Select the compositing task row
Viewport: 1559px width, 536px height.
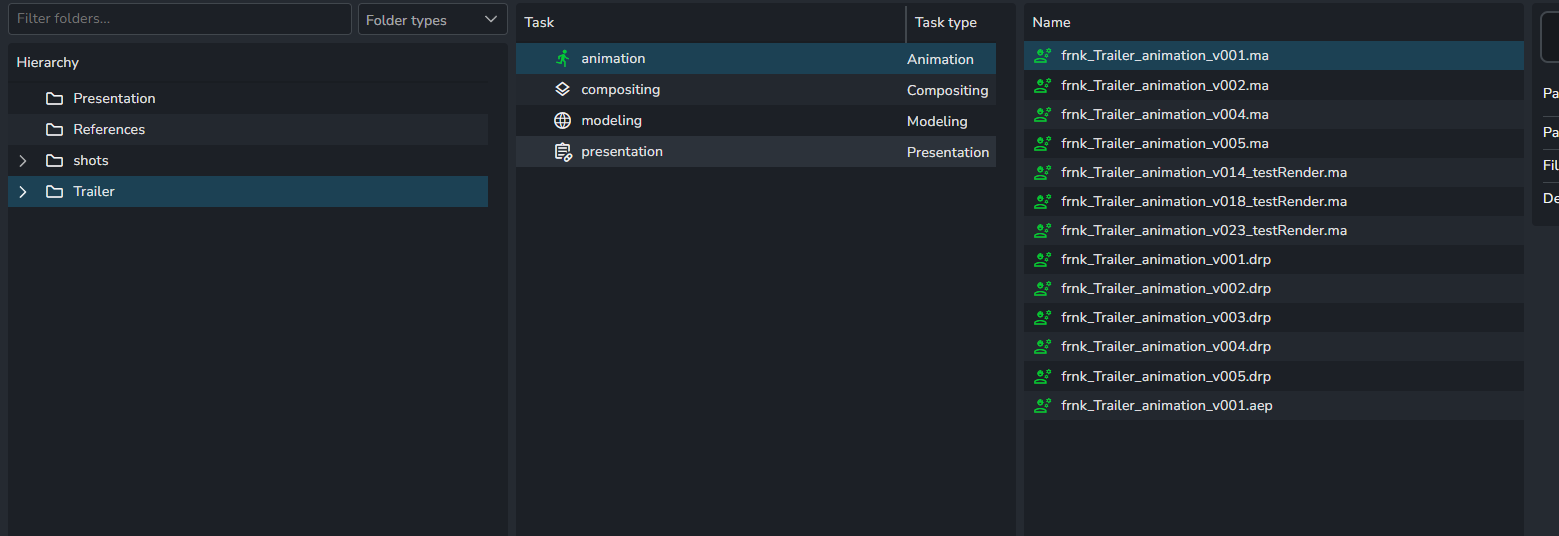pos(756,89)
